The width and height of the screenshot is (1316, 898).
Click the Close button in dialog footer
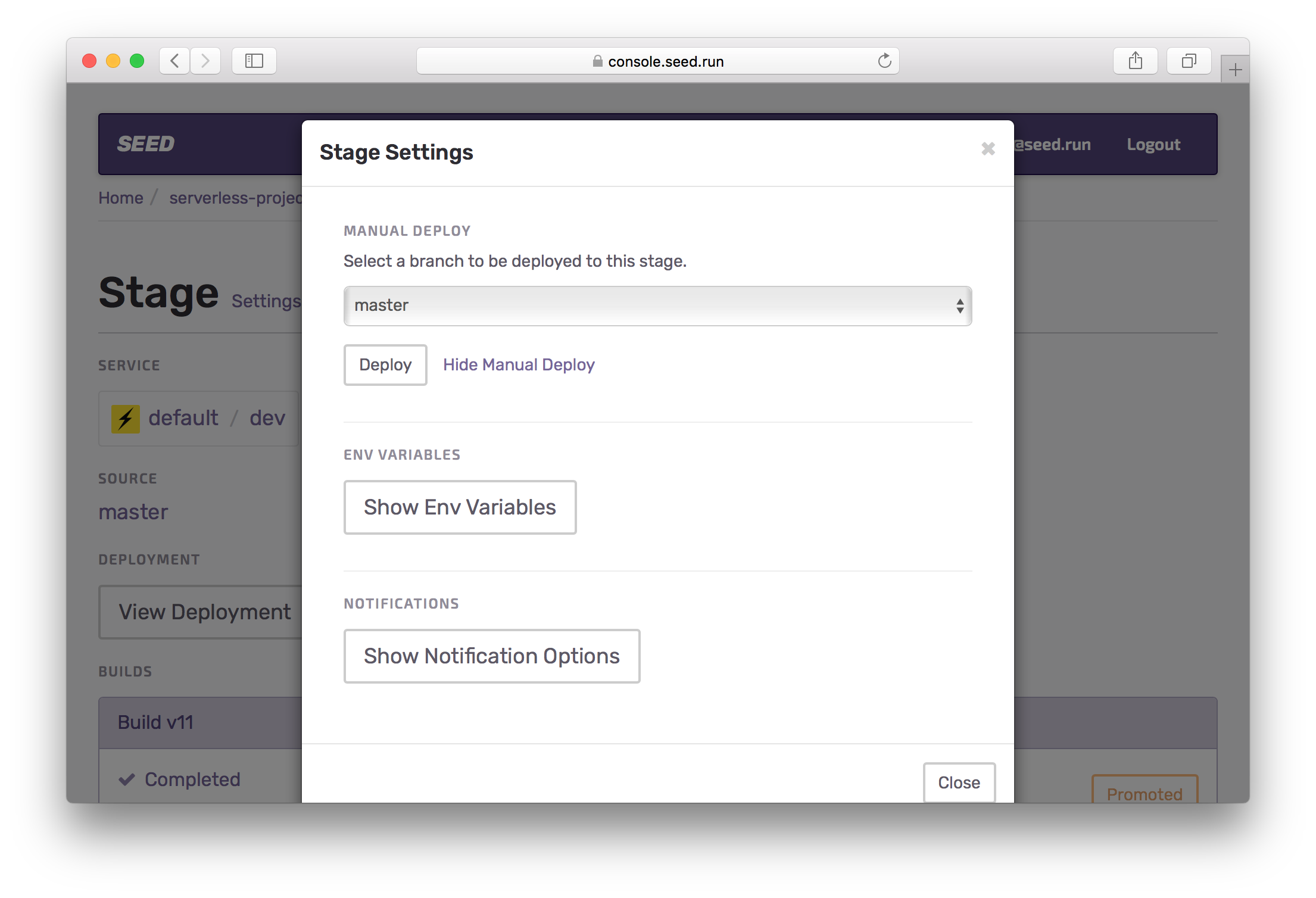pyautogui.click(x=959, y=782)
